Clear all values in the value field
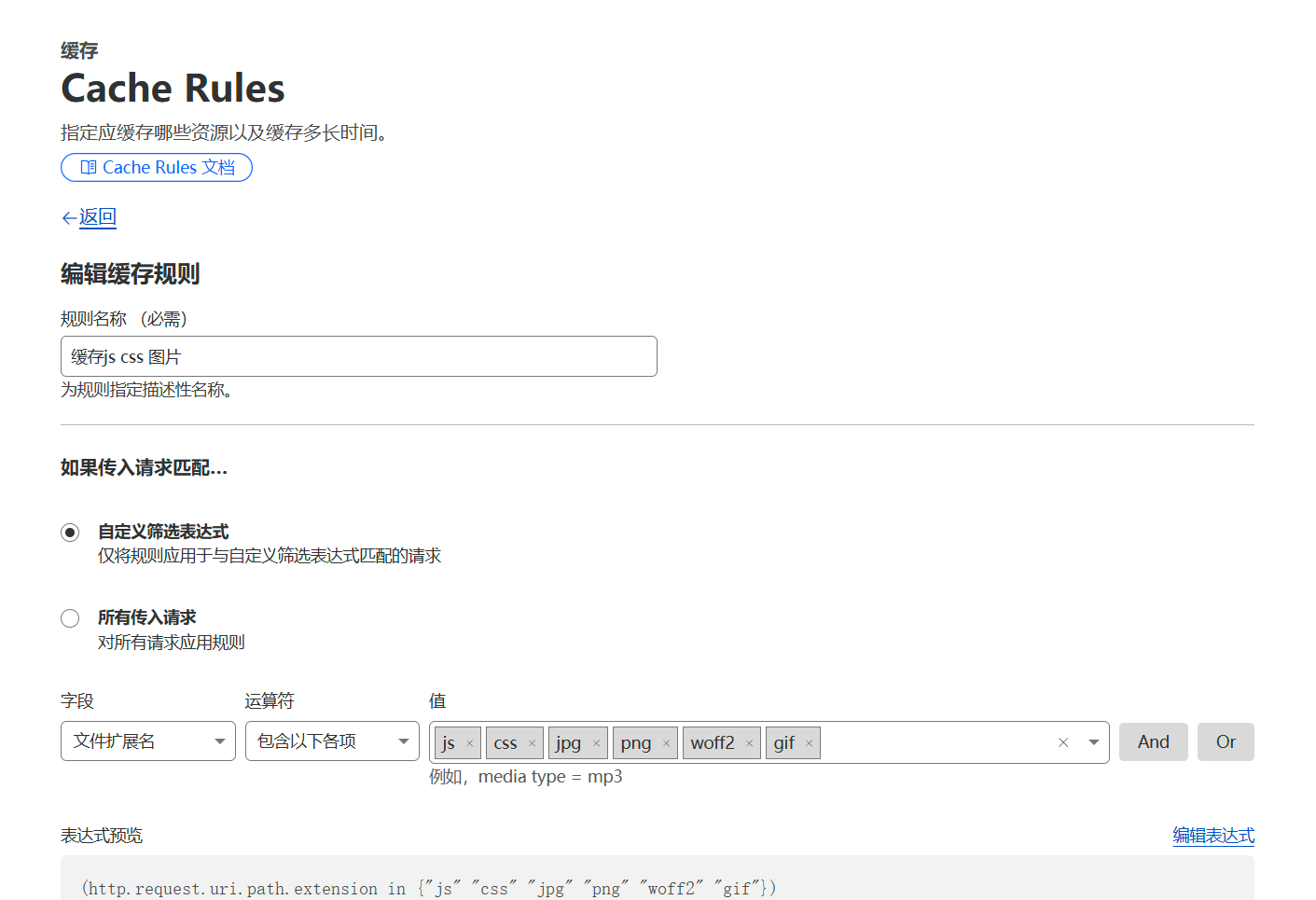This screenshot has height=900, width=1316. 1063,742
